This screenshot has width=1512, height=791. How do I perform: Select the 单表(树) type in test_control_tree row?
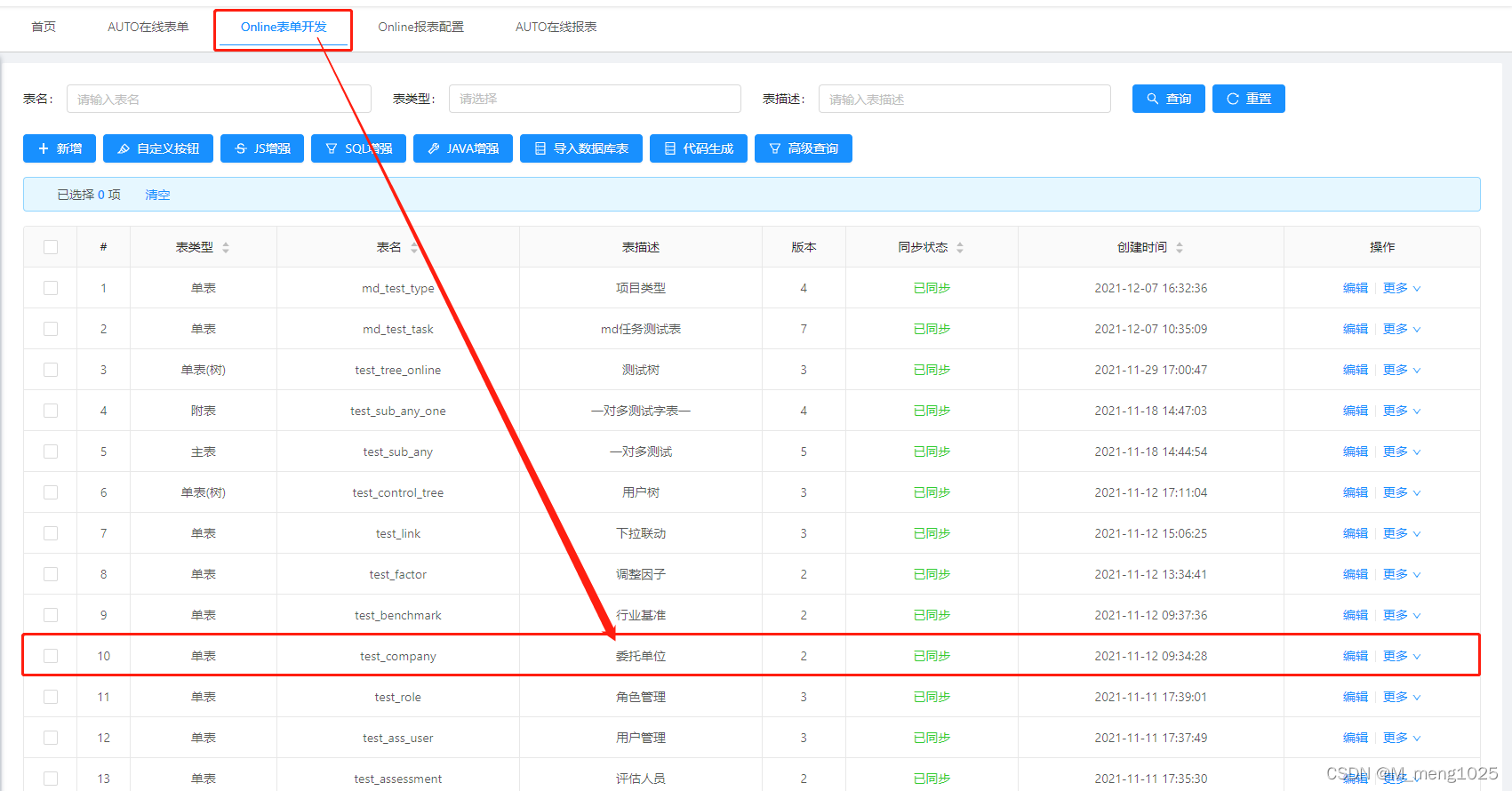[x=204, y=492]
